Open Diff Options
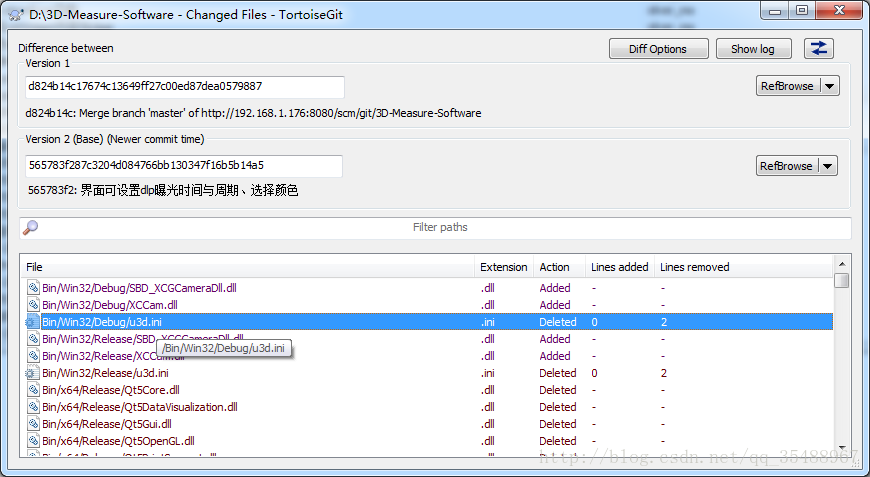The image size is (870, 477). pos(659,49)
